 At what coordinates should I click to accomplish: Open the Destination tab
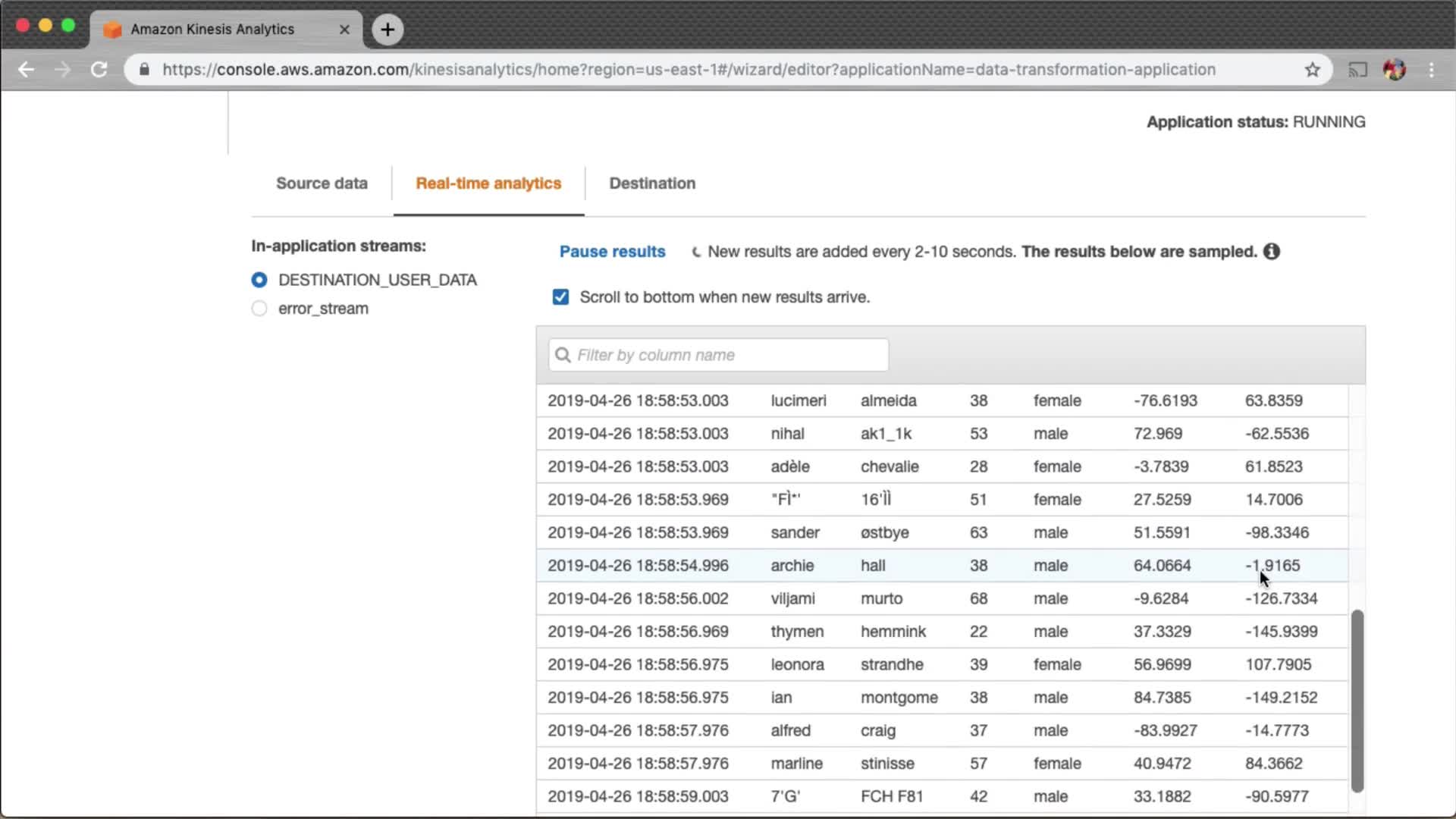click(x=652, y=184)
